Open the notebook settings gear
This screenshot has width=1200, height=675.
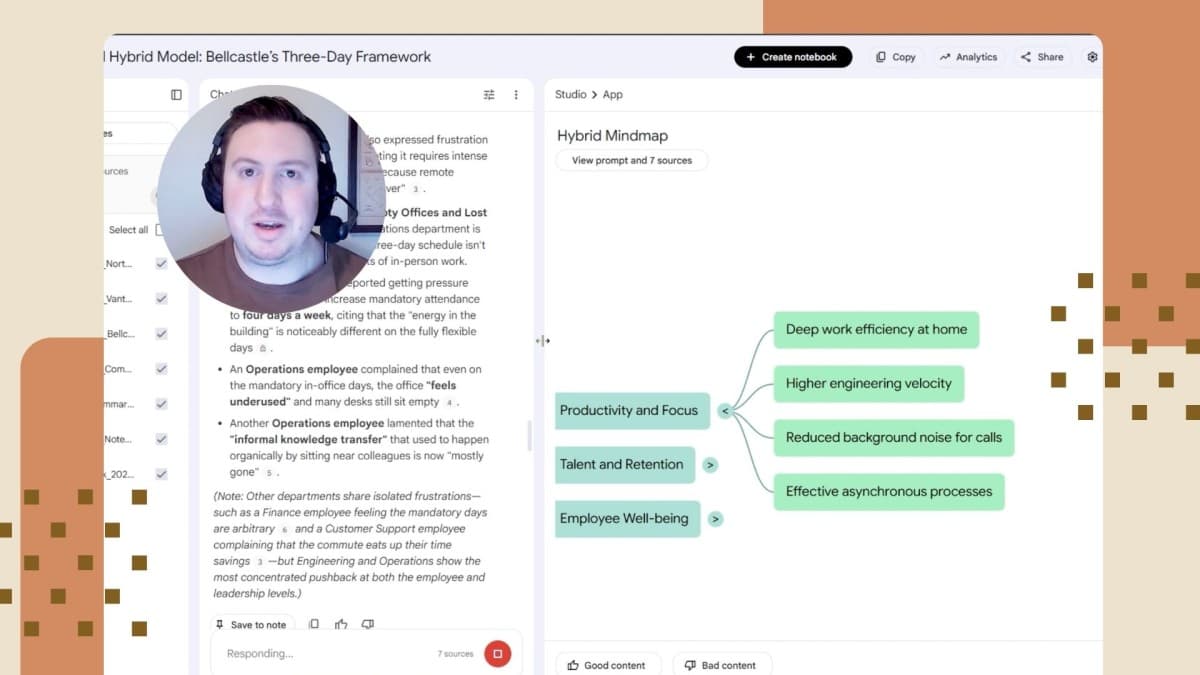tap(1092, 57)
